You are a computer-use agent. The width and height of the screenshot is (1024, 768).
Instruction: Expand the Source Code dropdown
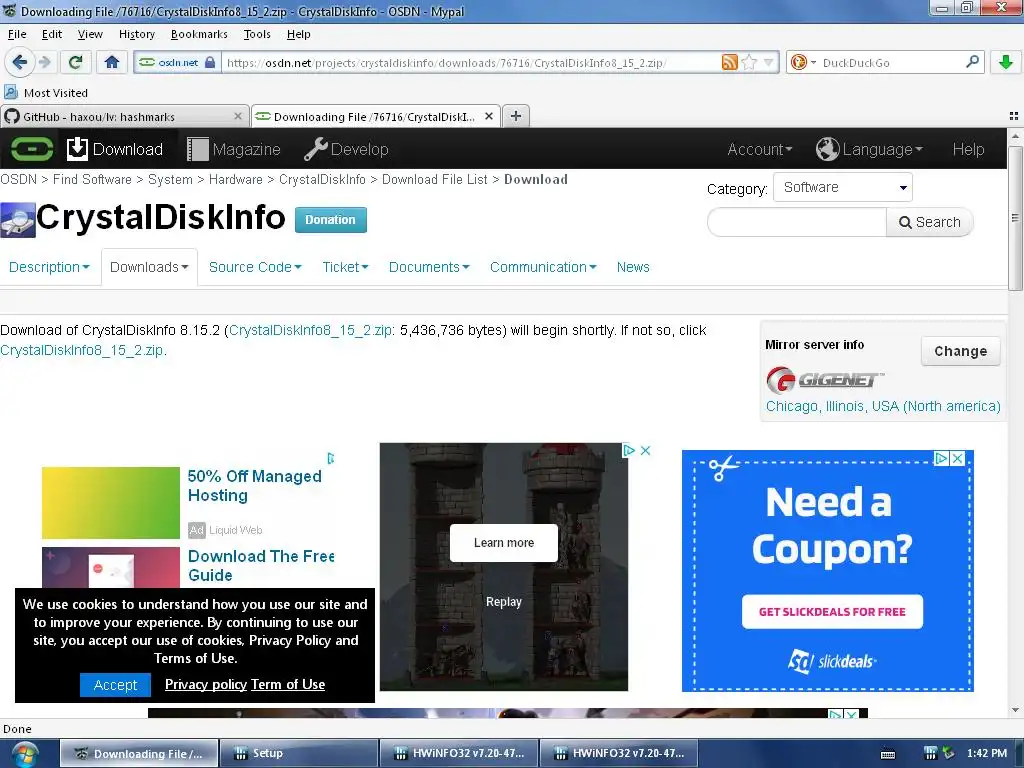point(255,267)
